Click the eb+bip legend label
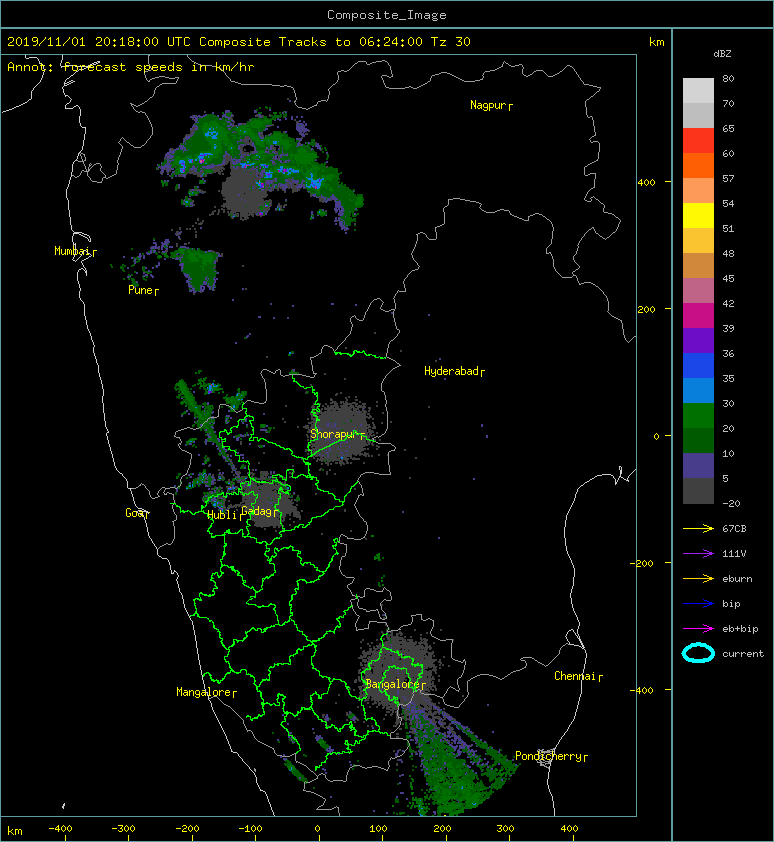 click(740, 629)
